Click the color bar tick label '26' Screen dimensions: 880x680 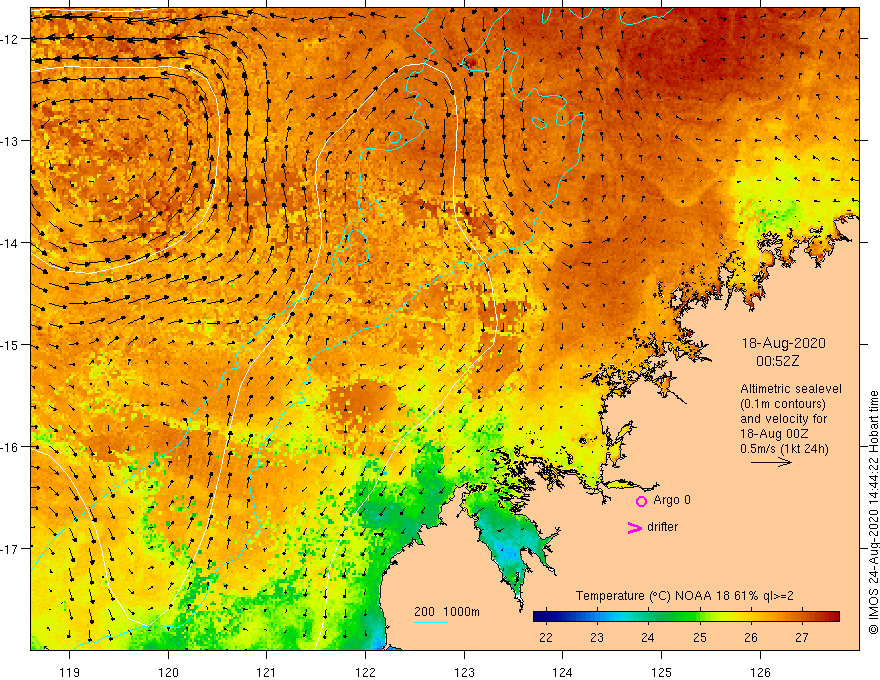click(x=751, y=637)
